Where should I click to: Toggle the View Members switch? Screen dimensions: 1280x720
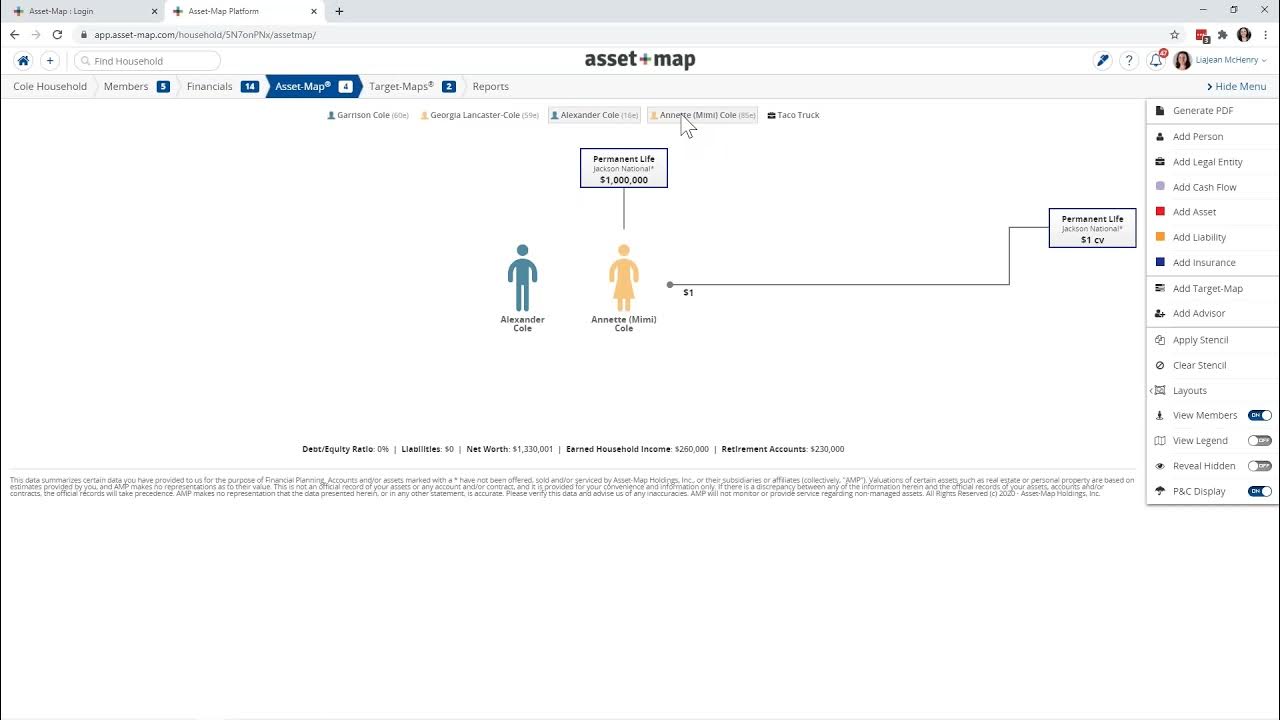coord(1260,416)
